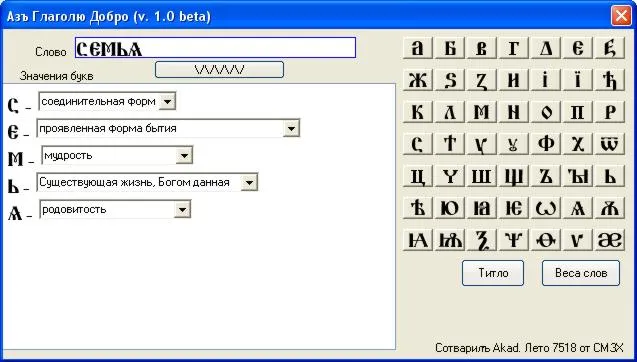Image resolution: width=637 pixels, height=362 pixels.
Task: Insert the iotated E letter (Ѥ)
Action: (x=514, y=208)
